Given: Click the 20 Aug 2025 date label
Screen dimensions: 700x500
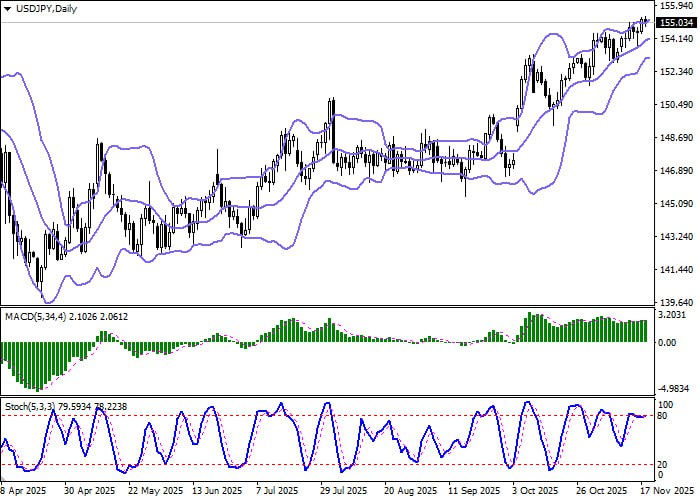Looking at the screenshot, I should (x=409, y=491).
